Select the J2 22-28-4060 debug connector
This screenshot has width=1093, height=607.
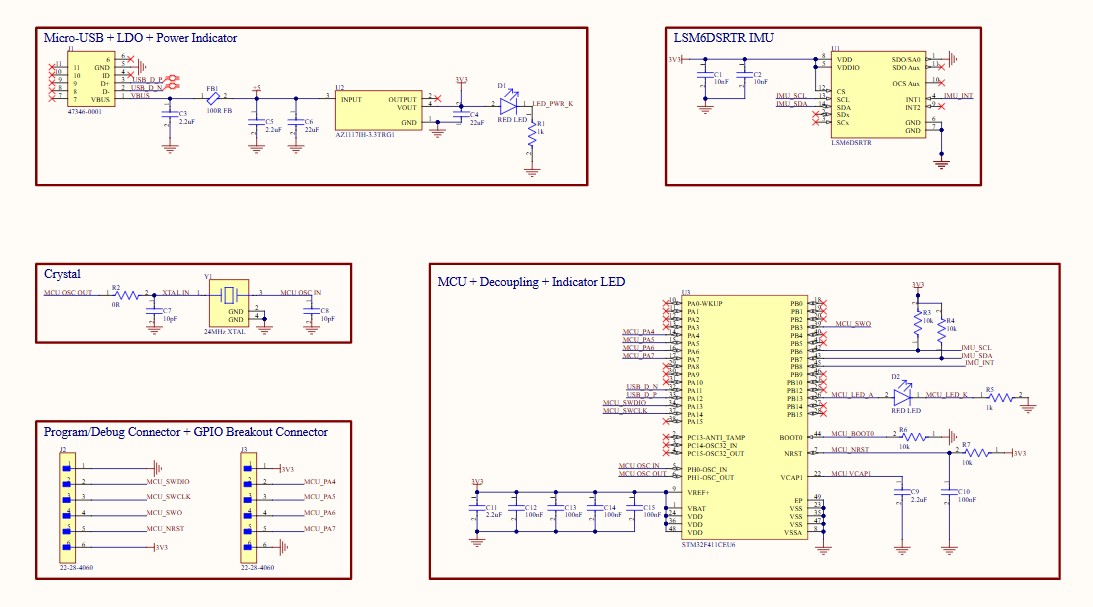click(67, 508)
